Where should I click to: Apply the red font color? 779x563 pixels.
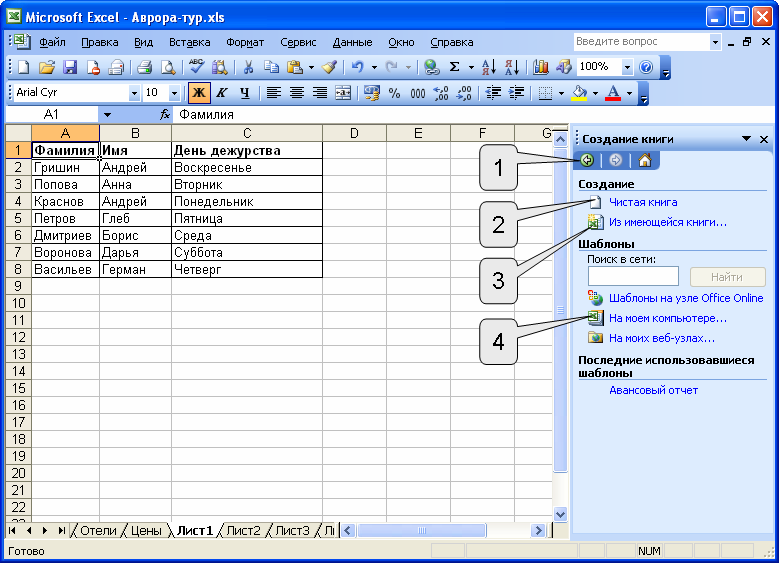(614, 92)
